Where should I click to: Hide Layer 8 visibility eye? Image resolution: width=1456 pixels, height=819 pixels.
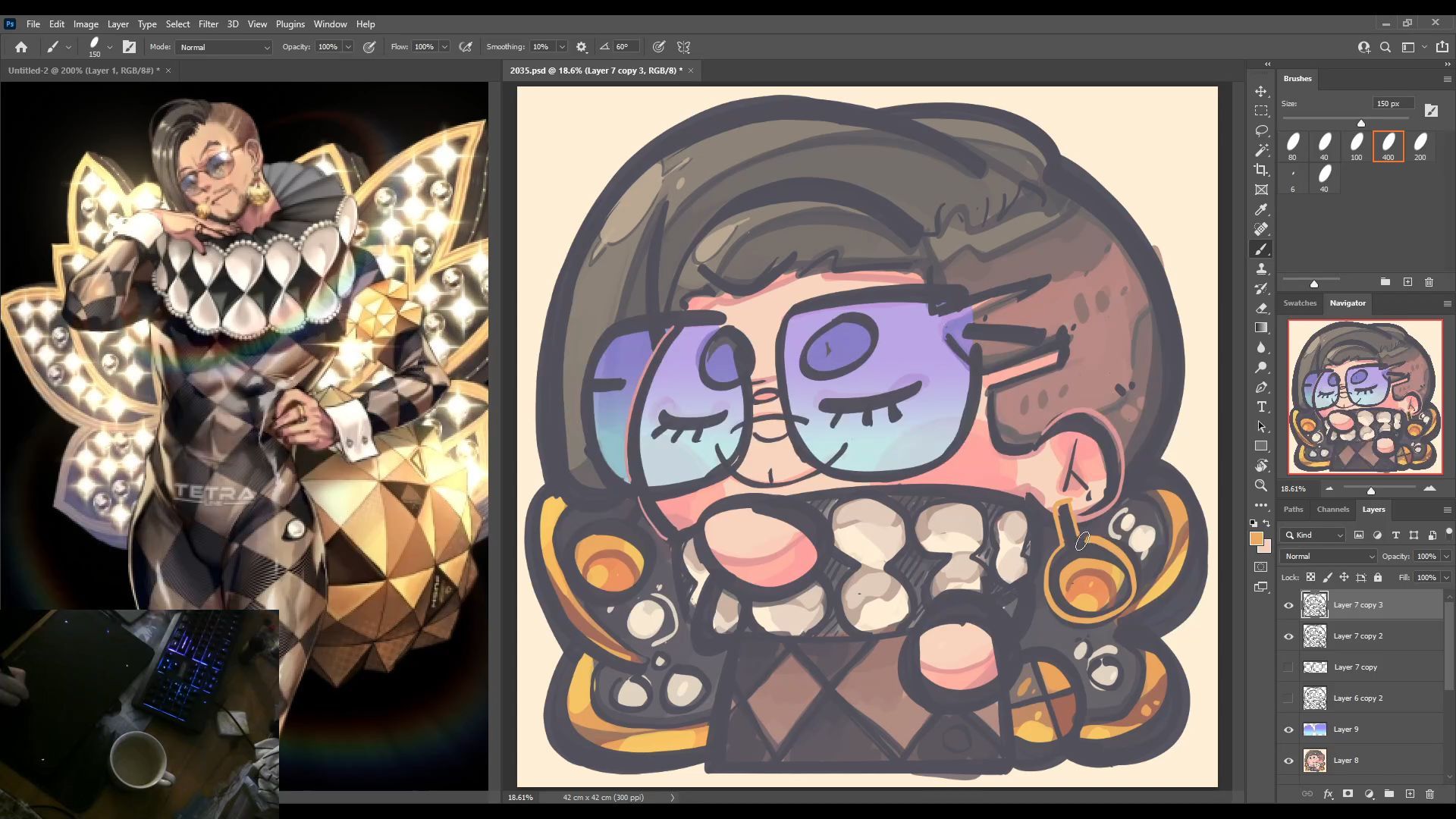(1288, 761)
